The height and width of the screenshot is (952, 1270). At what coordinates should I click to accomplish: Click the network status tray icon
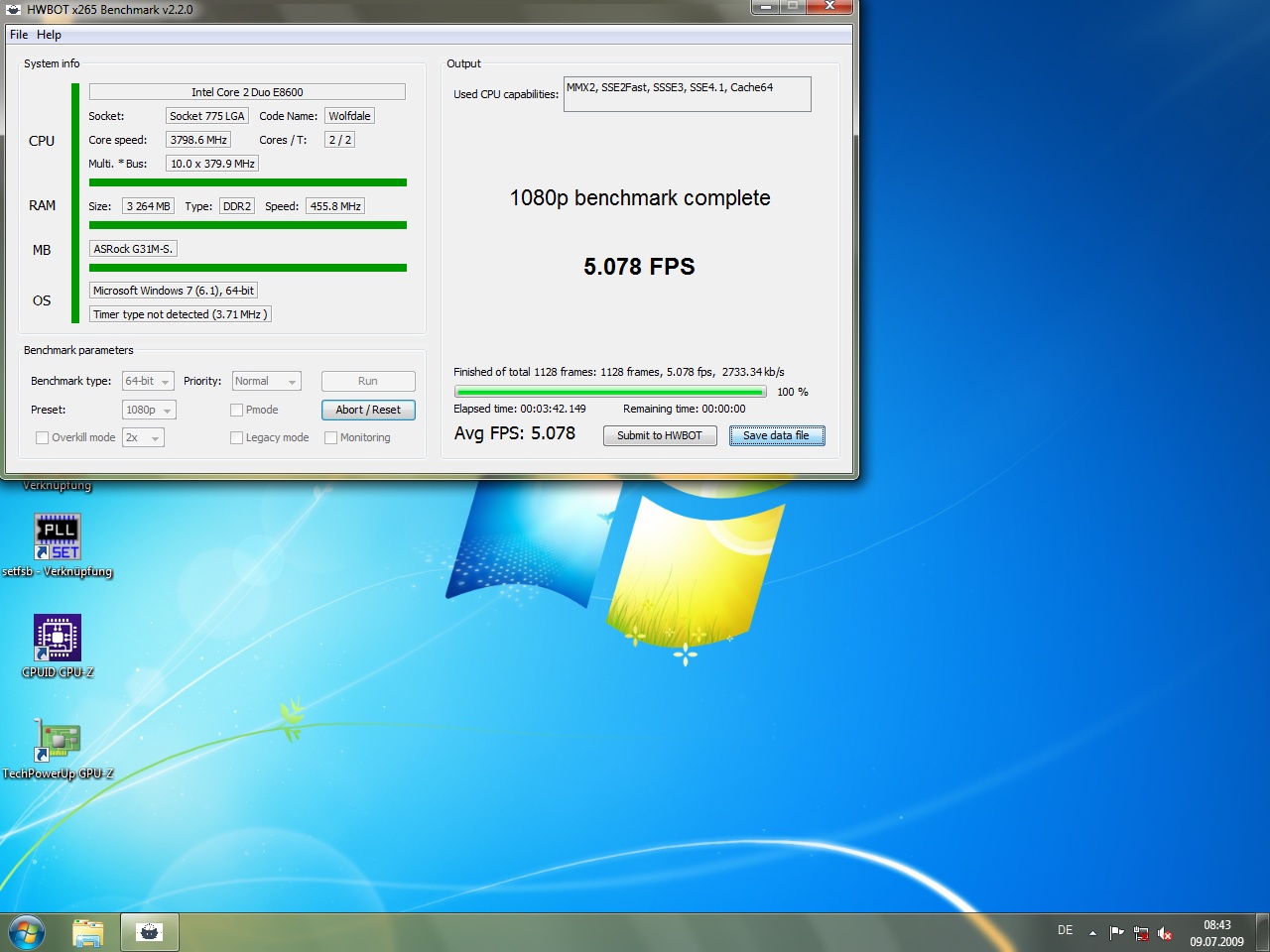1141,932
